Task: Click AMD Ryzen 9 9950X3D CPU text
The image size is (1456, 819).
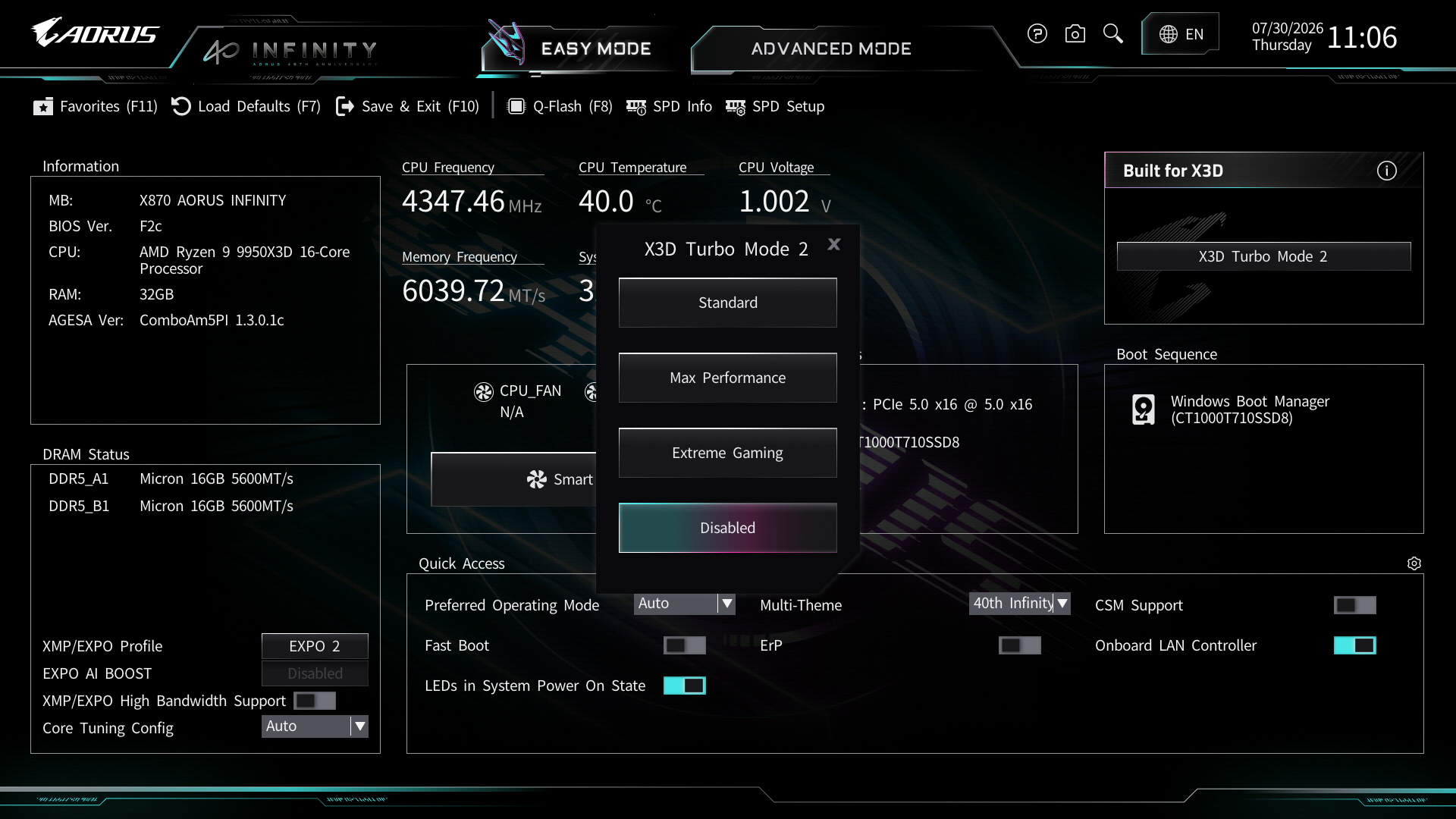Action: coord(245,260)
